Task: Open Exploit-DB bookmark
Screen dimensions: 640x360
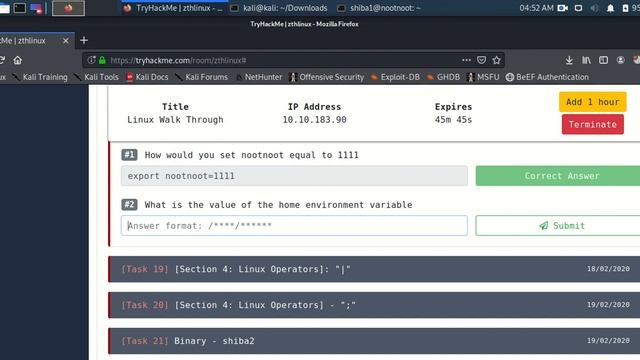Action: (396, 77)
